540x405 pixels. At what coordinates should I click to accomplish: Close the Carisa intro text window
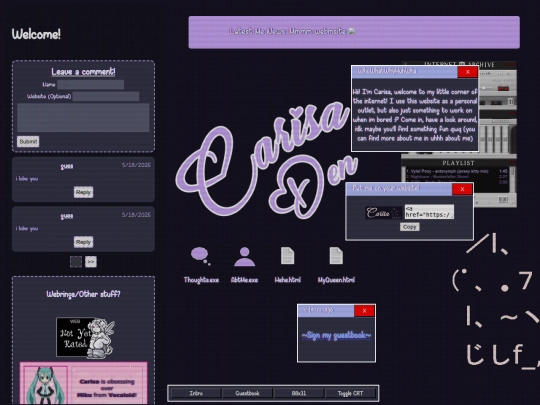[467, 72]
